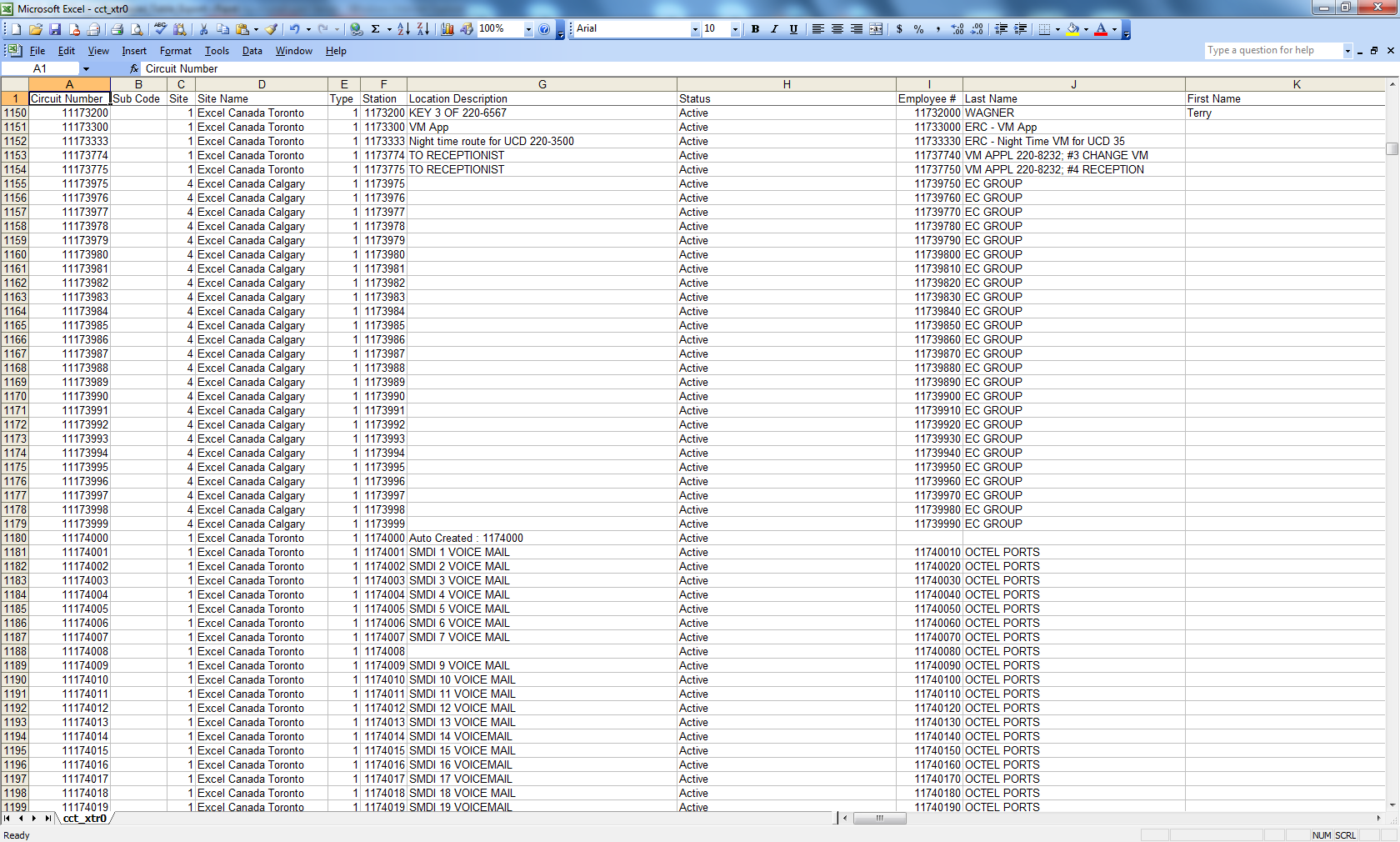Cut selection with the scissors icon
The width and height of the screenshot is (1400, 842).
203,29
